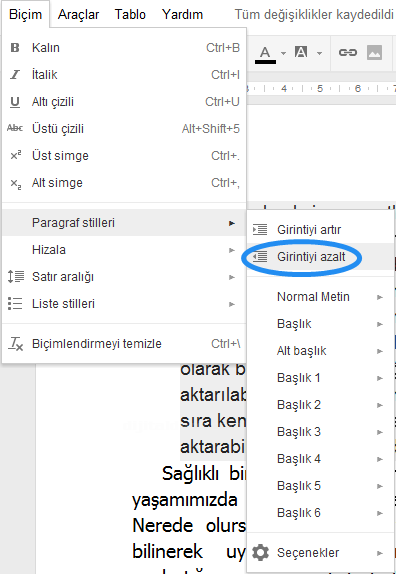This screenshot has height=574, width=396.
Task: Expand the Seçenekler submenu arrow
Action: (380, 553)
